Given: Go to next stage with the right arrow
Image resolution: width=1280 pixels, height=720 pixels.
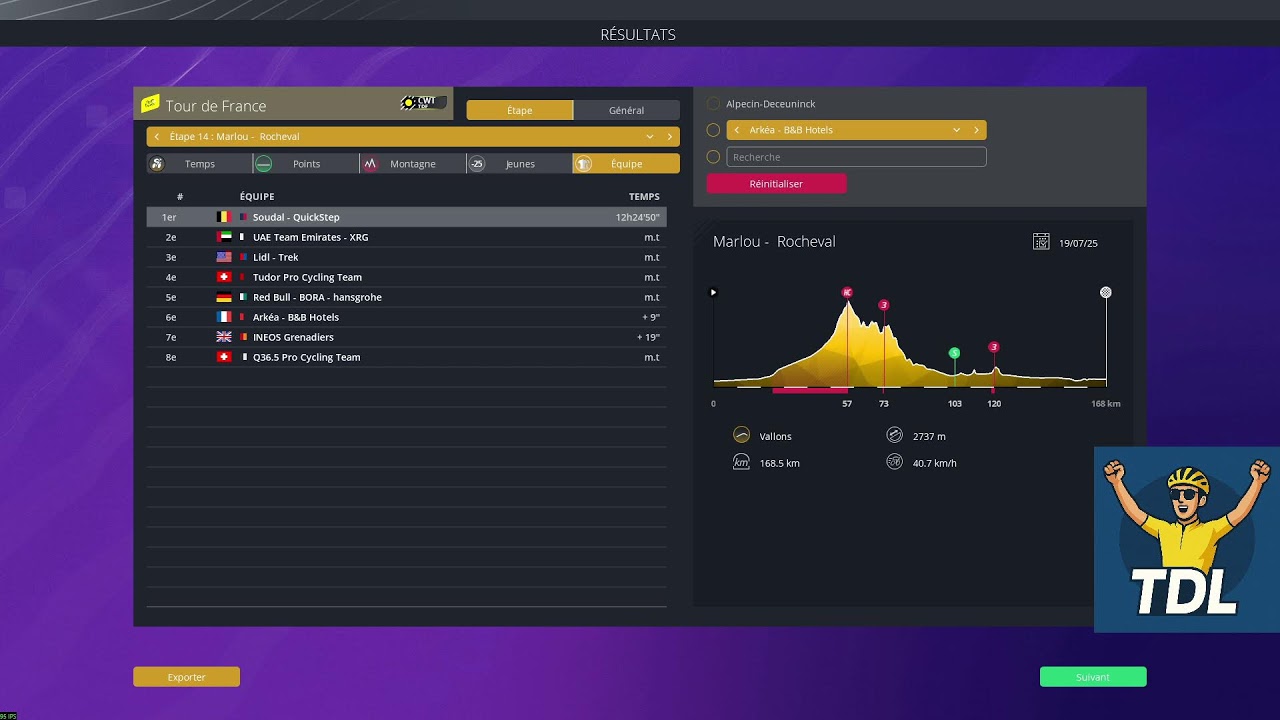Looking at the screenshot, I should point(670,137).
